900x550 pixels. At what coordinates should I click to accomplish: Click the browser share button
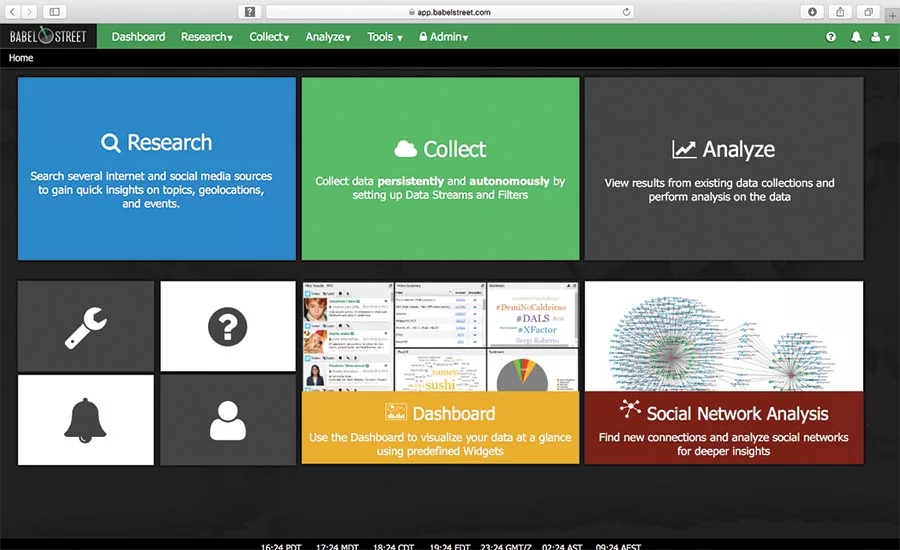(x=840, y=11)
